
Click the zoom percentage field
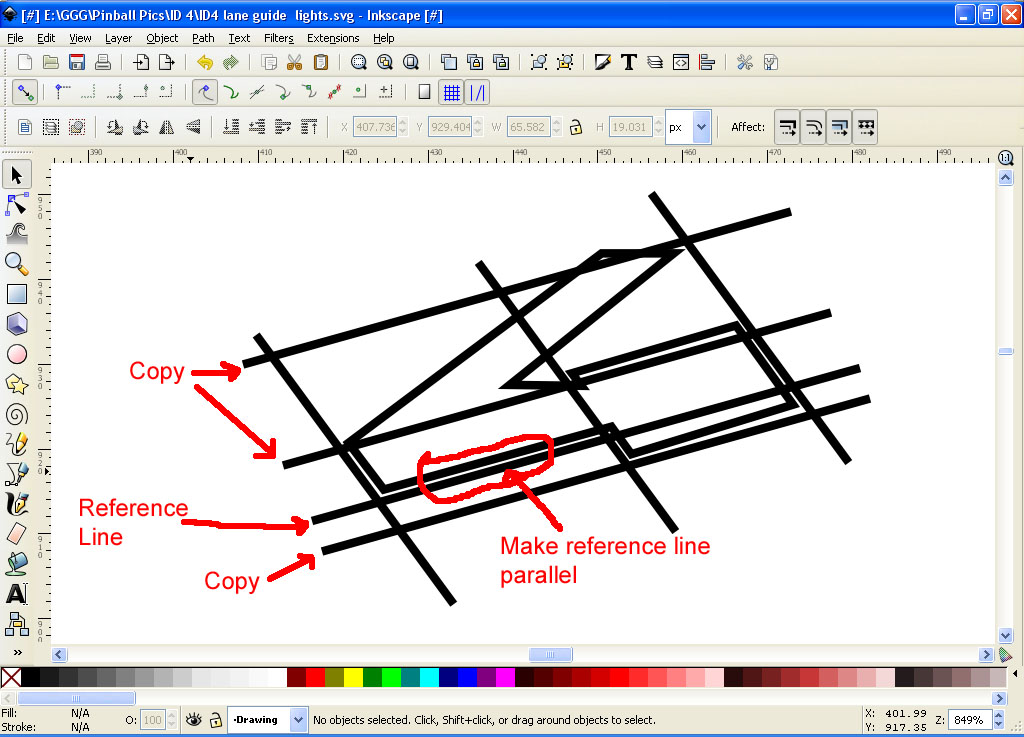[x=972, y=719]
